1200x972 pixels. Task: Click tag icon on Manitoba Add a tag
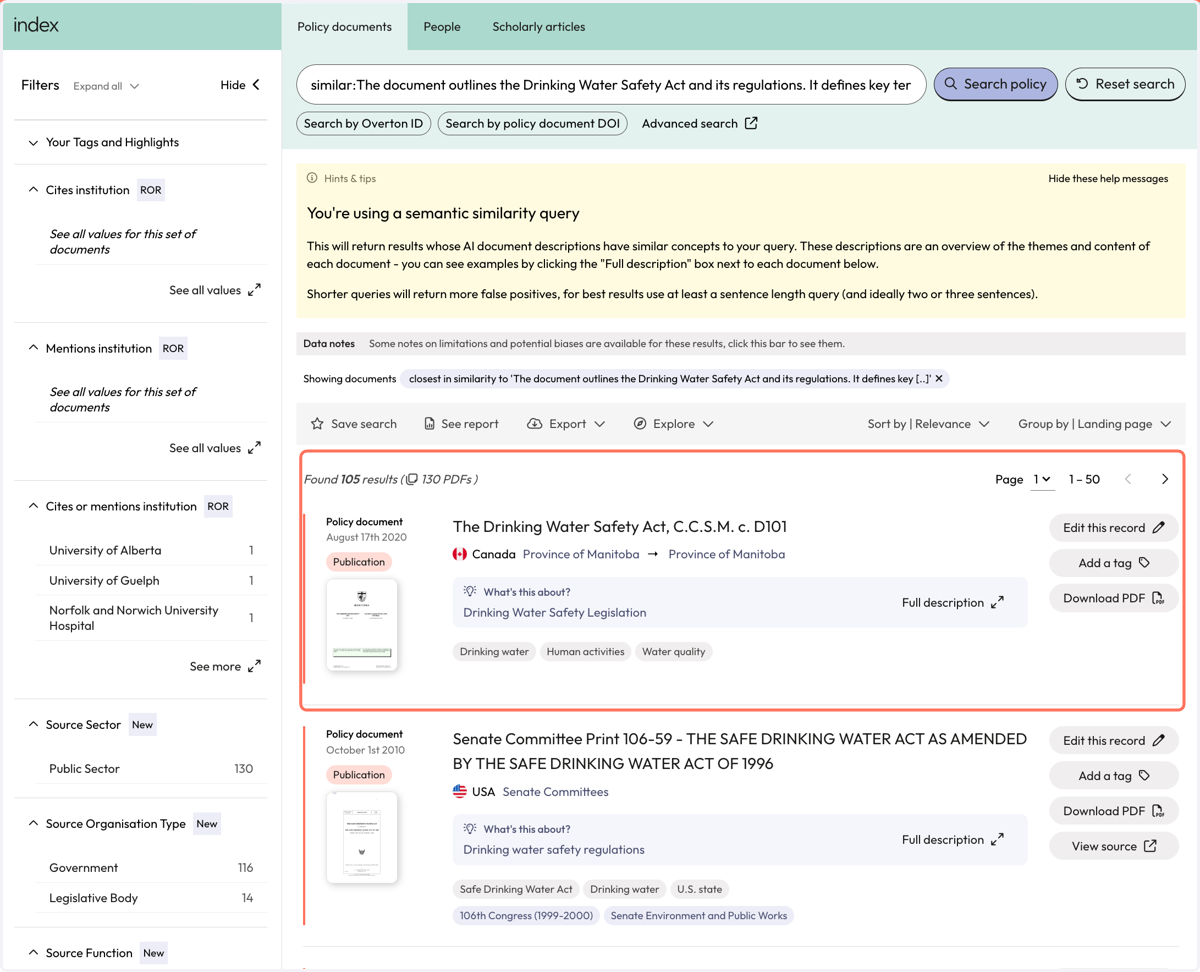(1145, 563)
